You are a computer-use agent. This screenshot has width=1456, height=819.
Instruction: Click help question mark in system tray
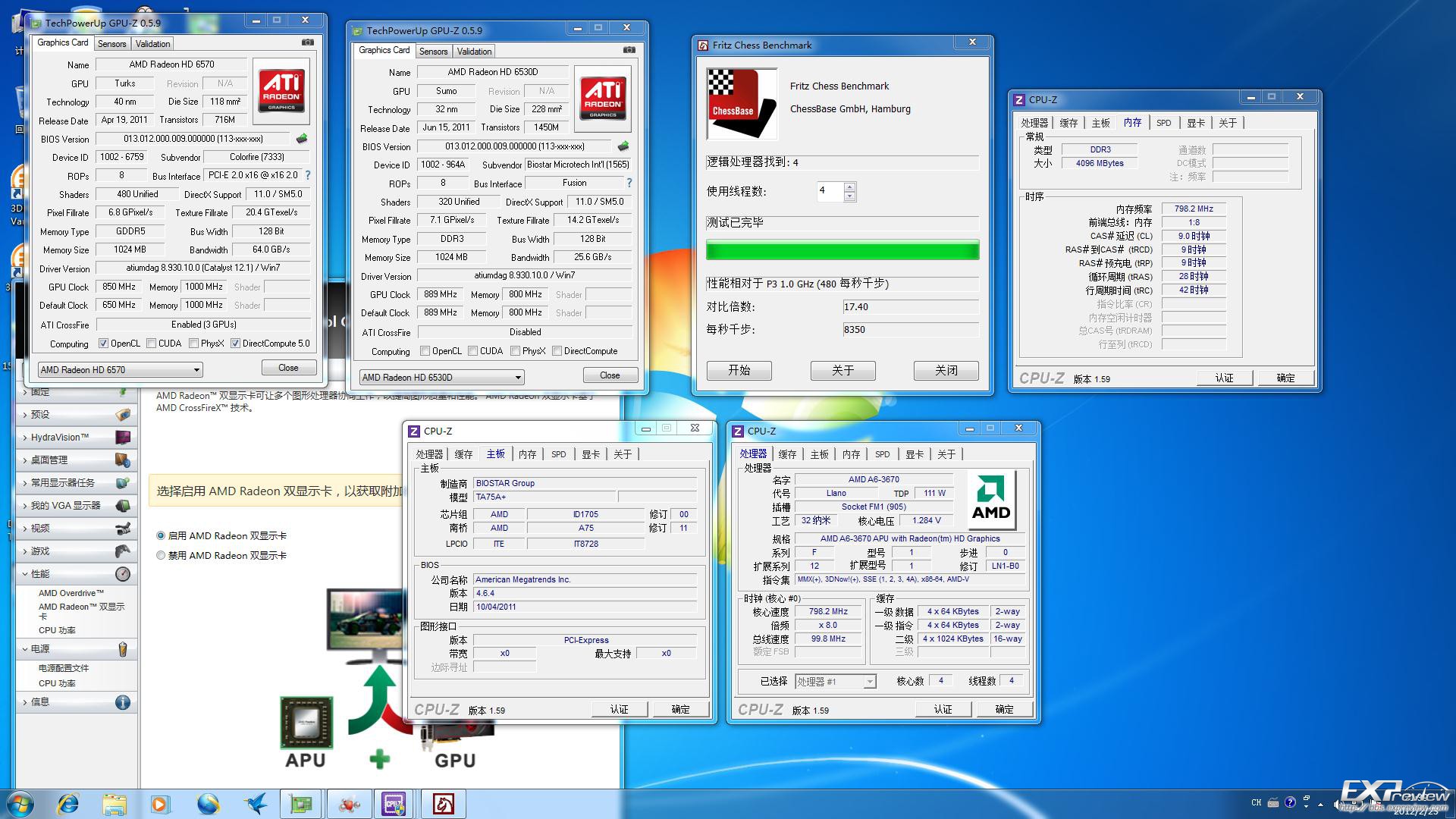pos(1290,802)
